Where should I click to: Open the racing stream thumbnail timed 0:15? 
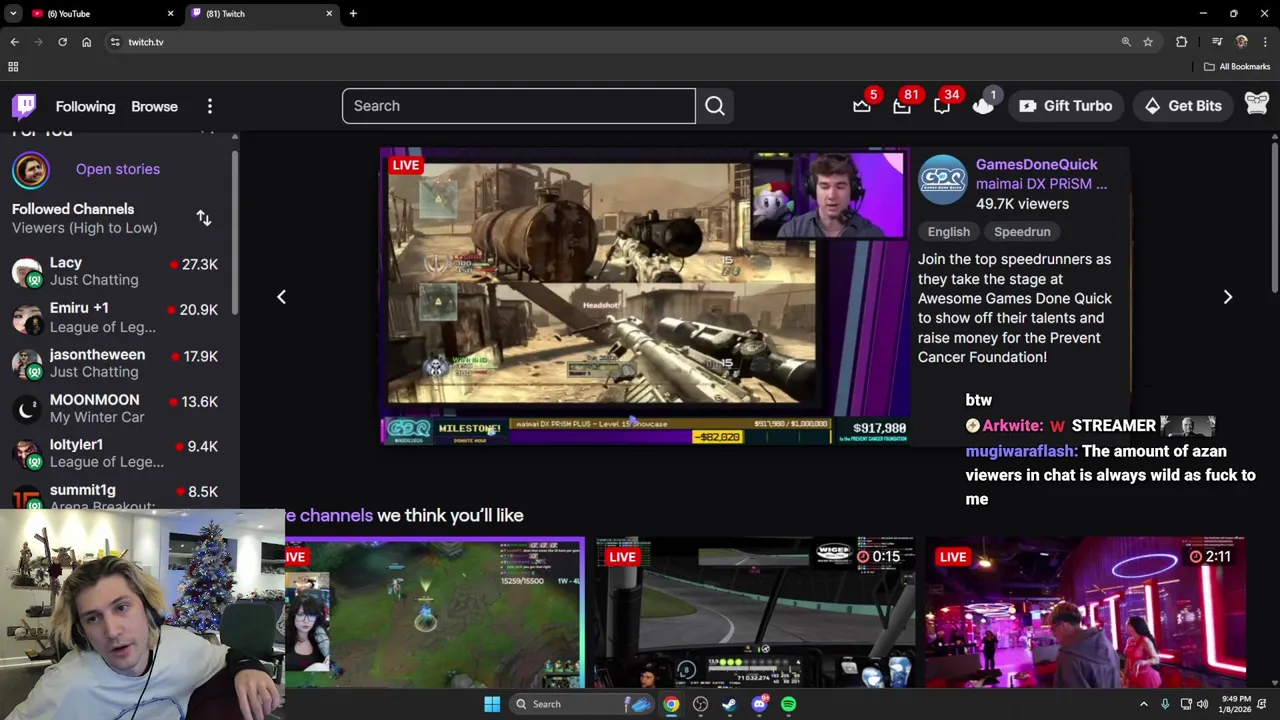[x=755, y=613]
